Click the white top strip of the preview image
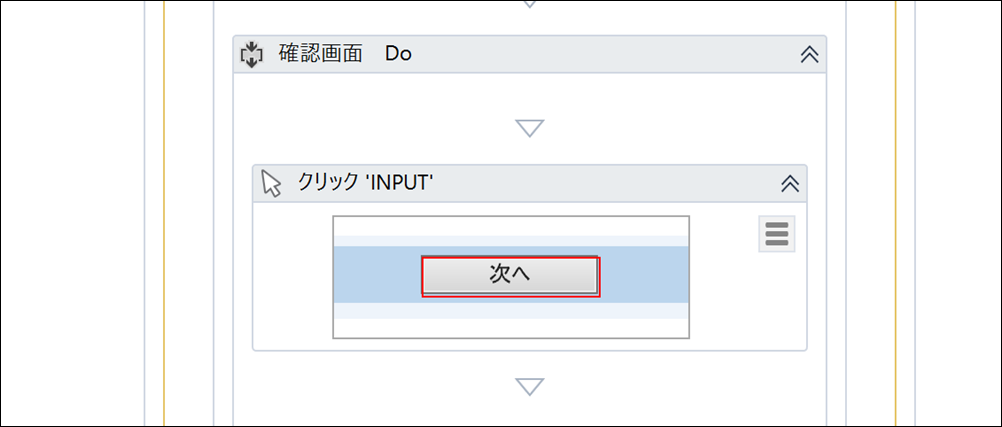Screen dimensions: 1002x427 [510, 225]
